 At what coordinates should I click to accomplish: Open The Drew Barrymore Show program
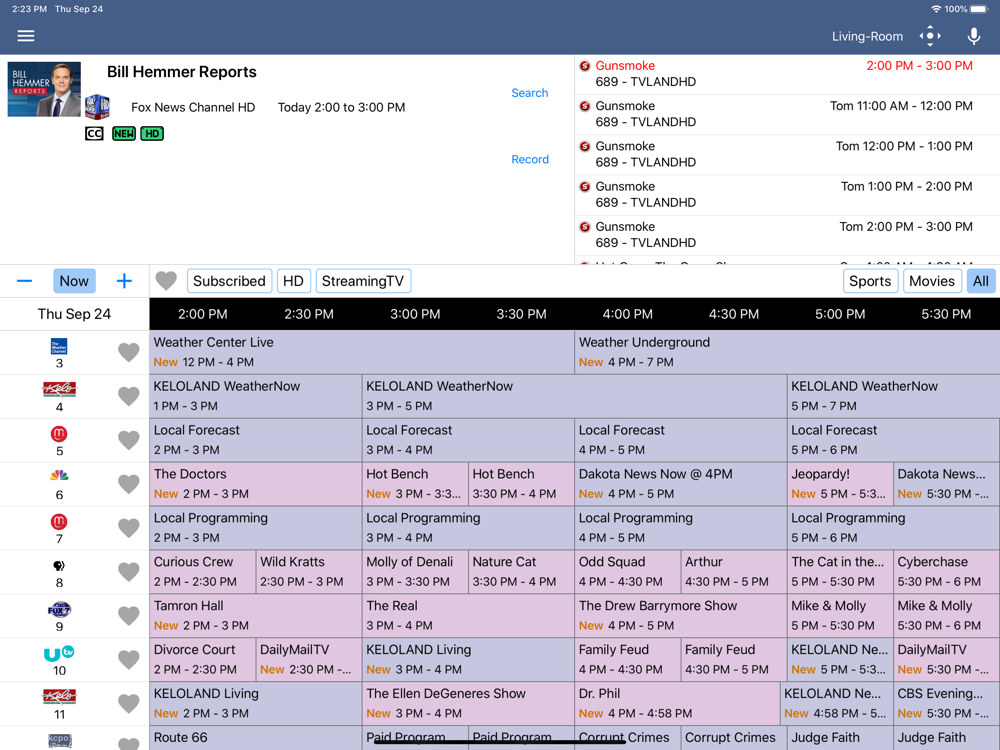[680, 616]
